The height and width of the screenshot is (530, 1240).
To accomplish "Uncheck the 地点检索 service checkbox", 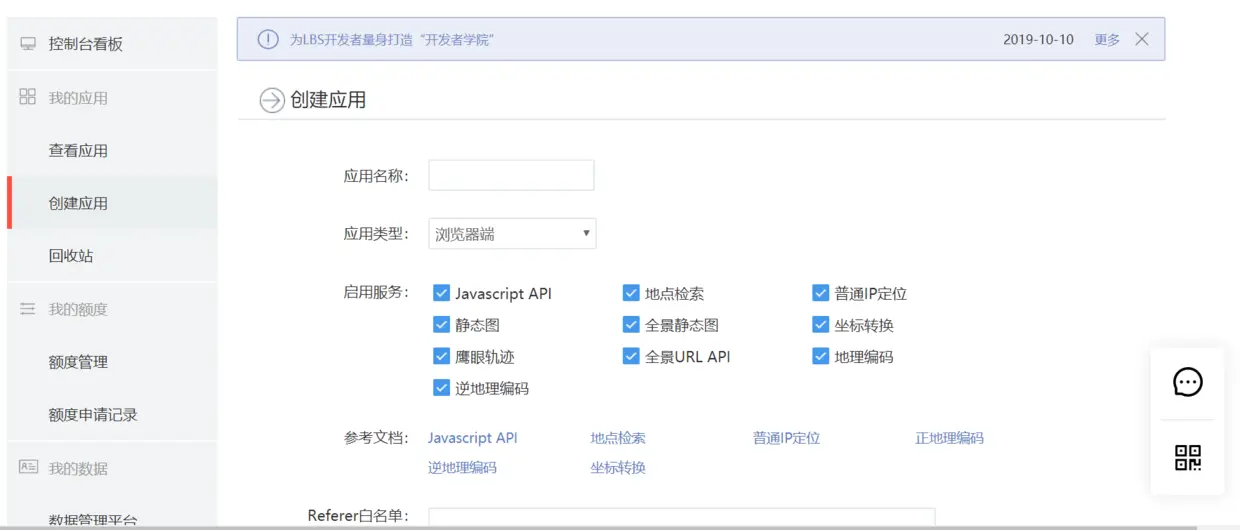I will 631,293.
